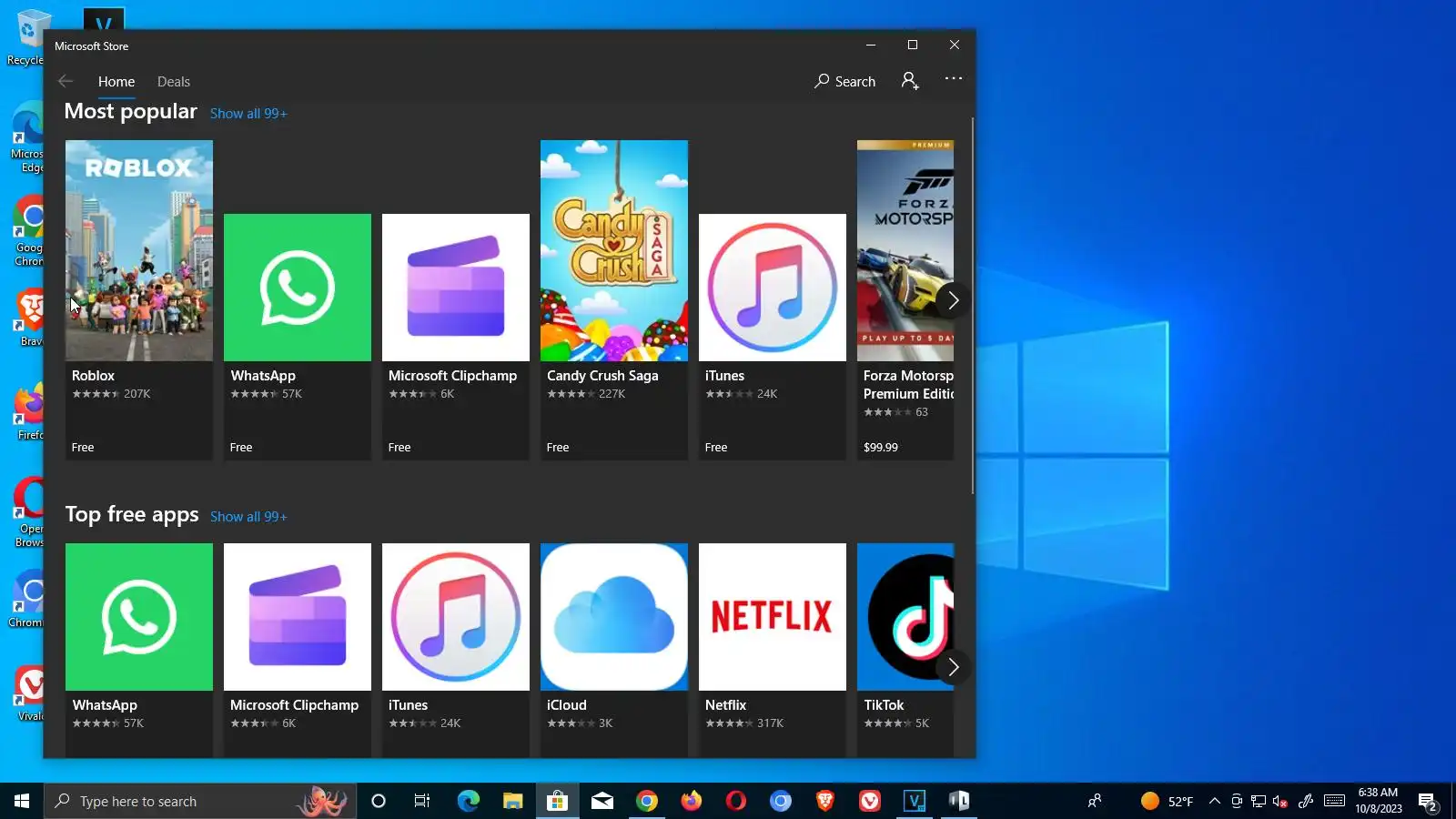The height and width of the screenshot is (819, 1456).
Task: Launch Microsoft Edge from the taskbar
Action: [468, 801]
